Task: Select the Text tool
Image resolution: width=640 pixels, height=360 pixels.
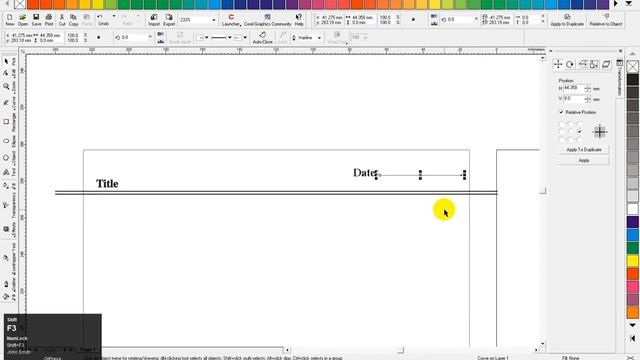Action: [x=6, y=172]
